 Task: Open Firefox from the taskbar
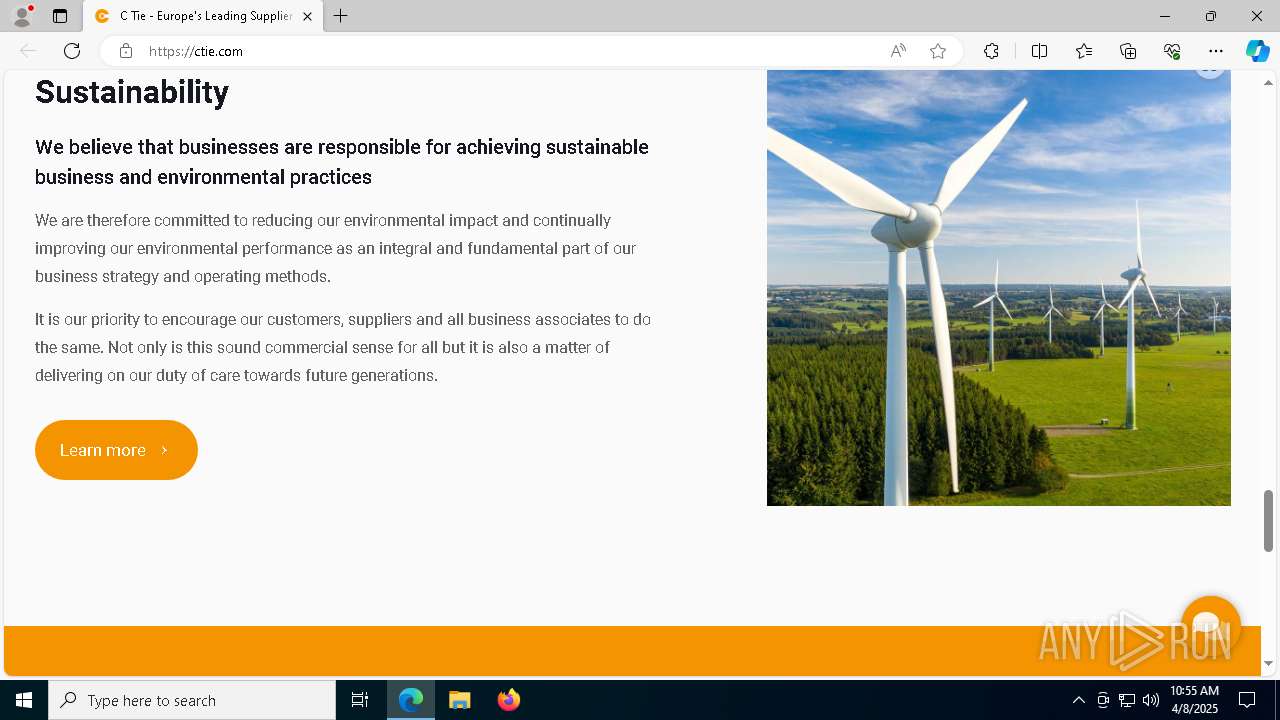[509, 700]
